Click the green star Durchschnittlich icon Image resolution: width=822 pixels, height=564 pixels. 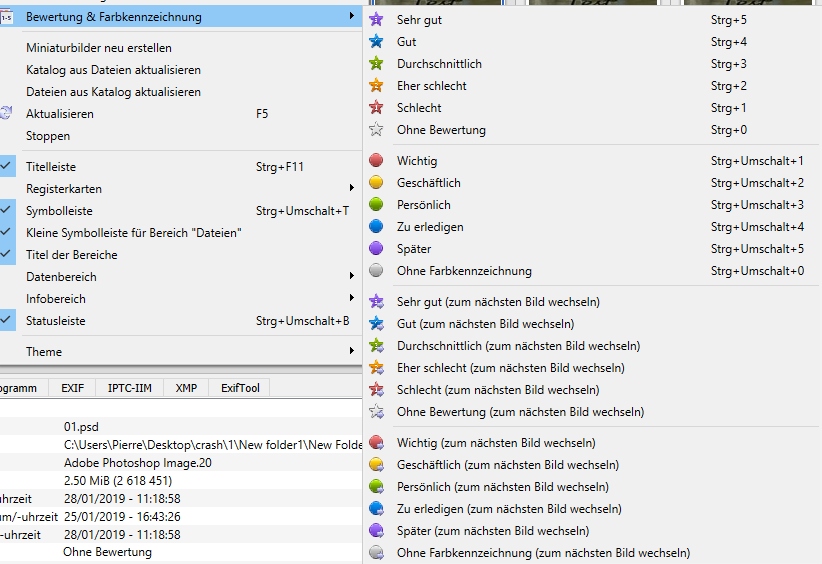[x=376, y=64]
